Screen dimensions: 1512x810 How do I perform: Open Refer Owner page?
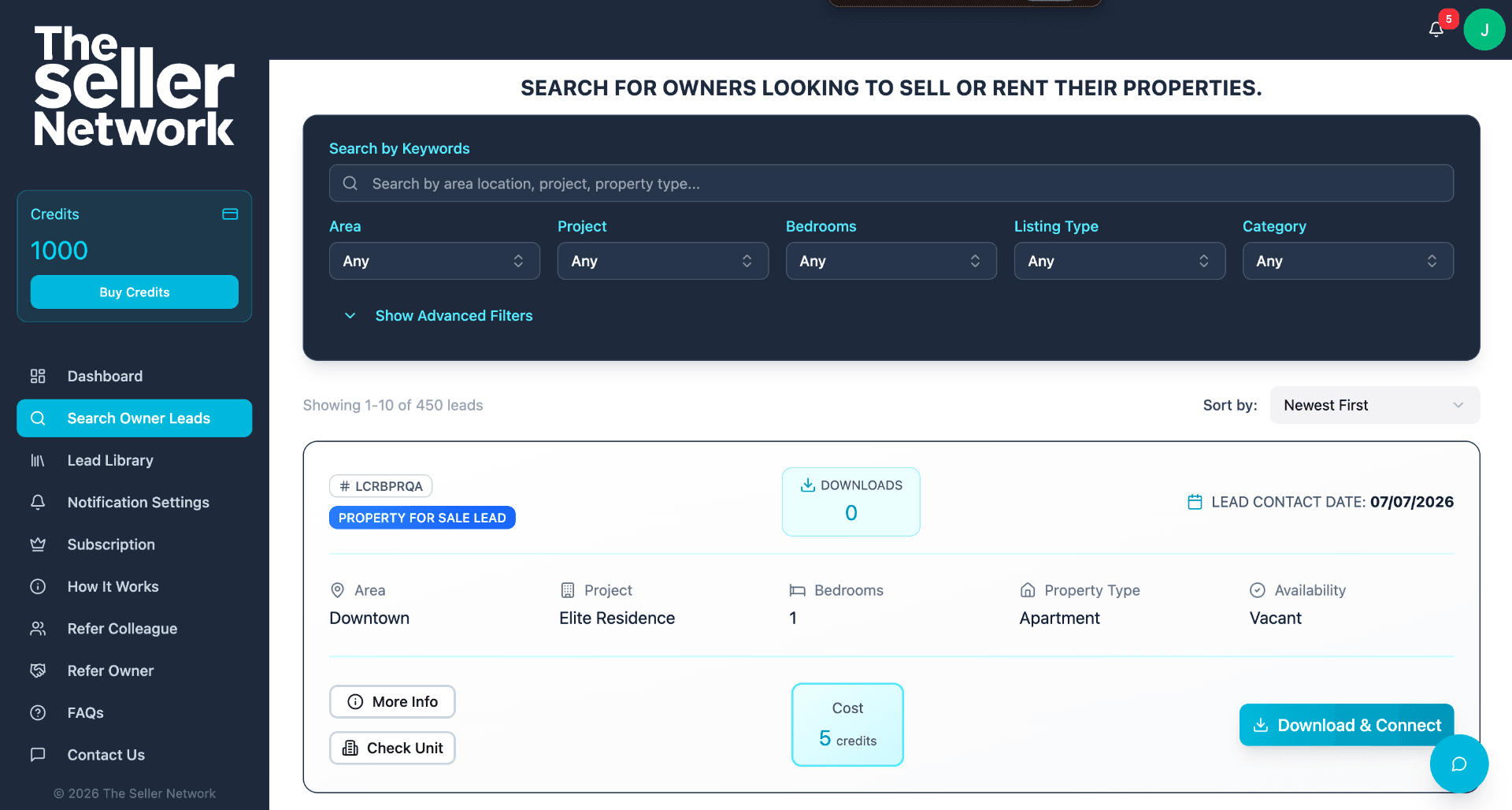pyautogui.click(x=135, y=671)
